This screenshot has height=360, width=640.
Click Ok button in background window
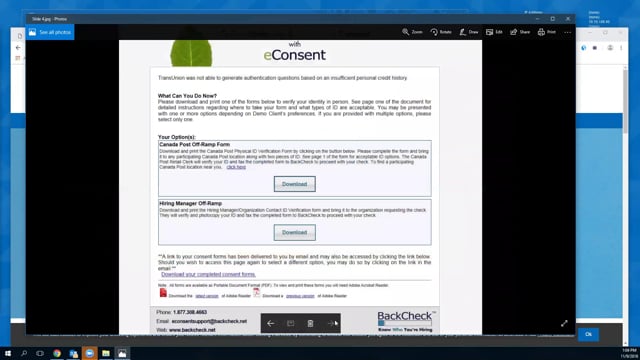pyautogui.click(x=588, y=334)
